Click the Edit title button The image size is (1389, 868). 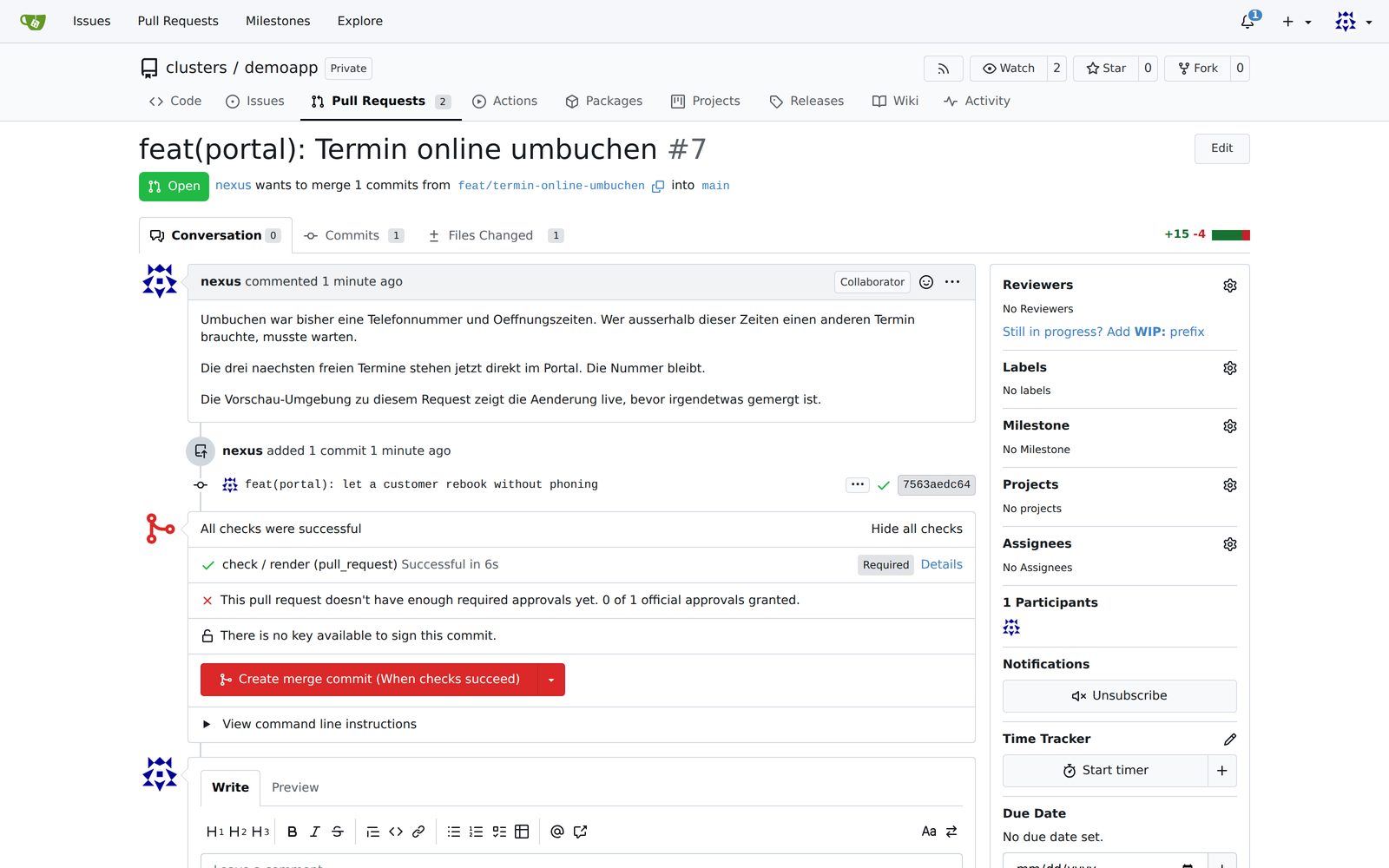pyautogui.click(x=1221, y=148)
